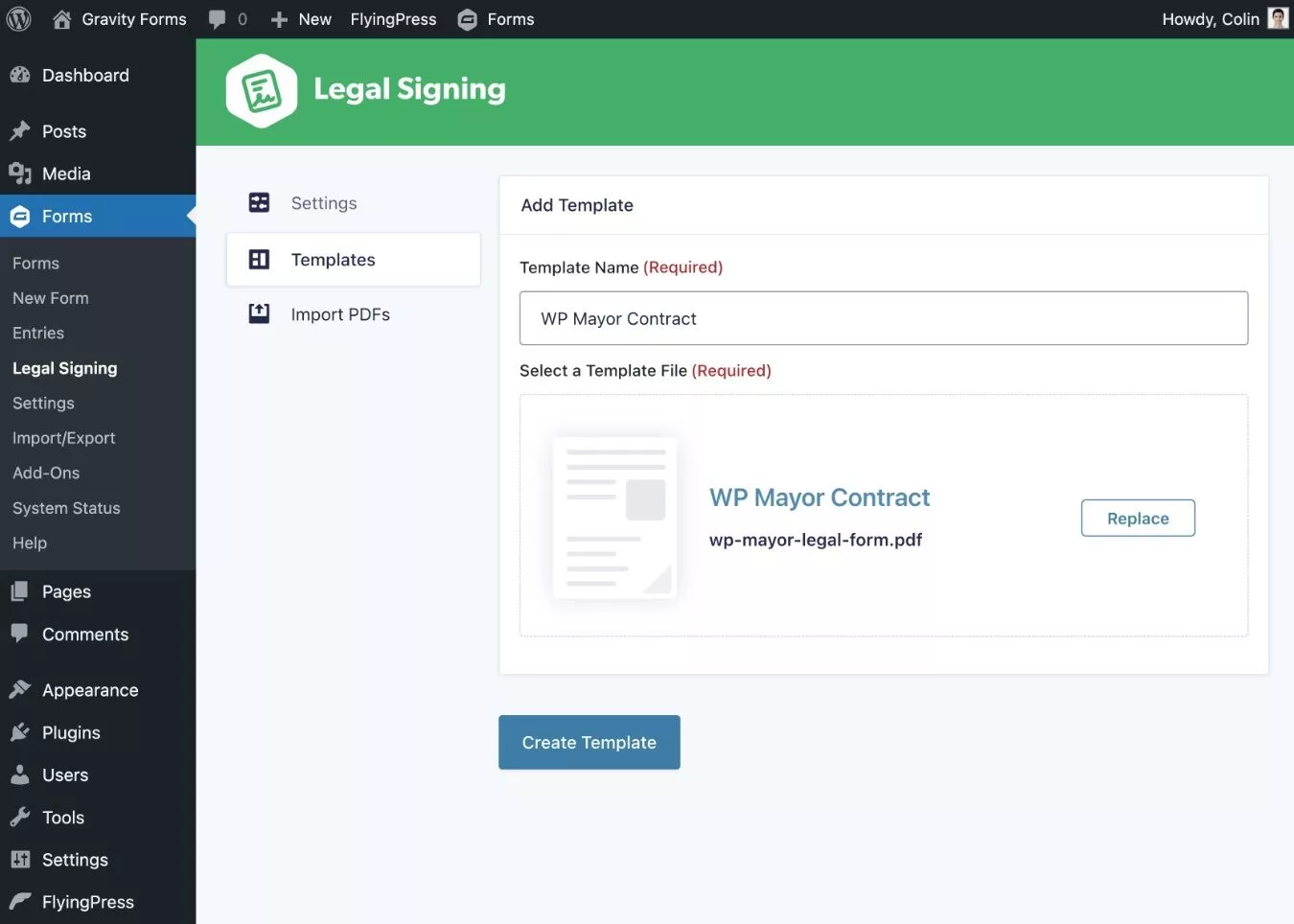Click the Legal Signing logo icon
The width and height of the screenshot is (1294, 924).
click(x=262, y=91)
